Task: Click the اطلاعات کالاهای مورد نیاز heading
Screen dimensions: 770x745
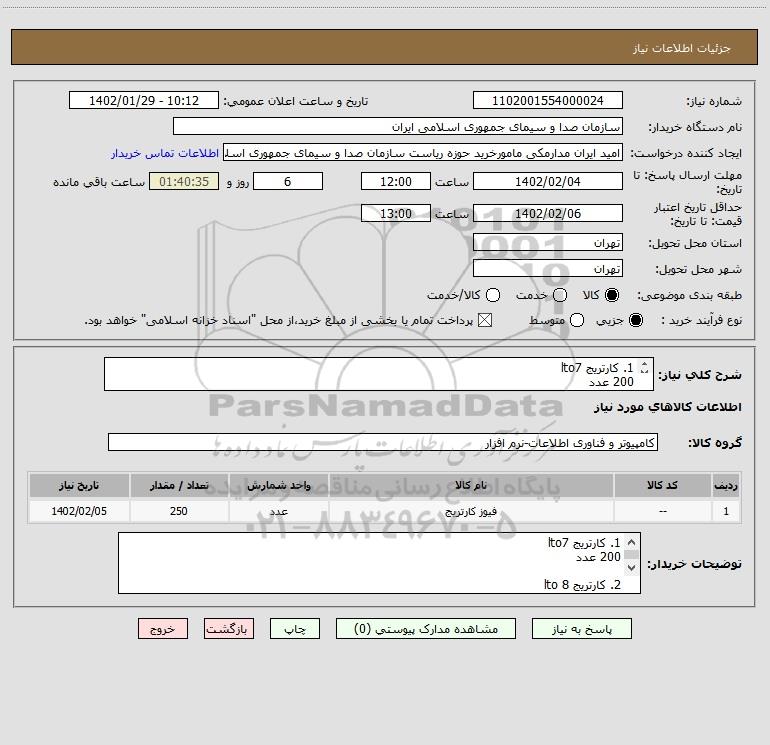Action: [x=668, y=407]
